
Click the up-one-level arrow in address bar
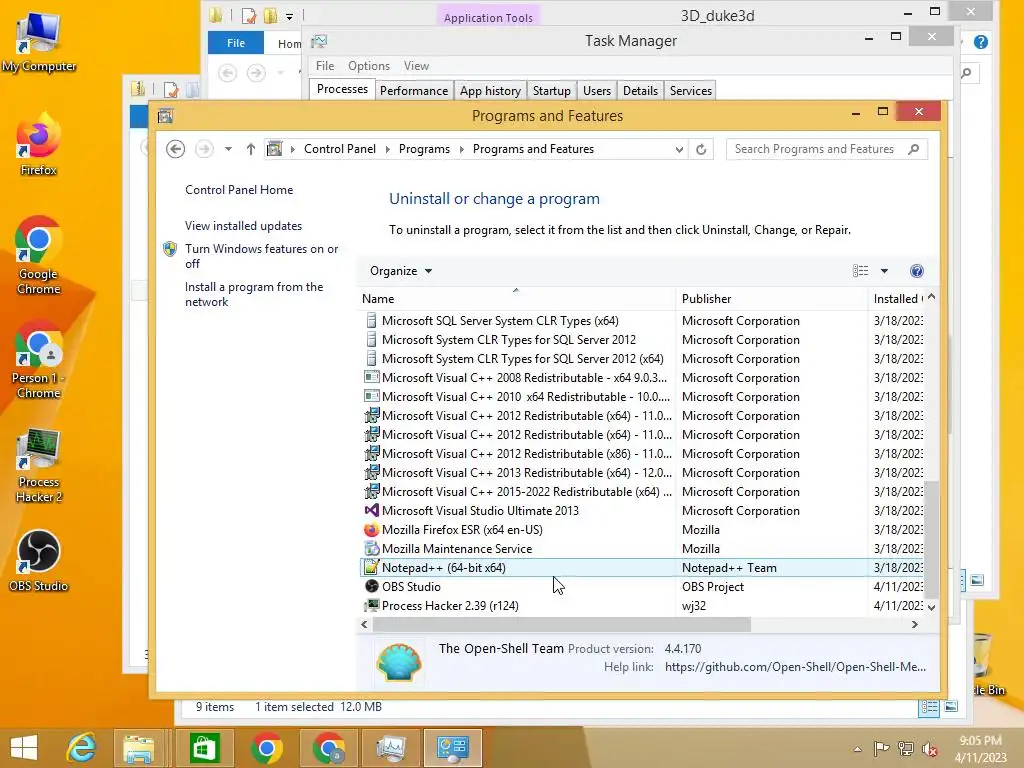pos(251,149)
